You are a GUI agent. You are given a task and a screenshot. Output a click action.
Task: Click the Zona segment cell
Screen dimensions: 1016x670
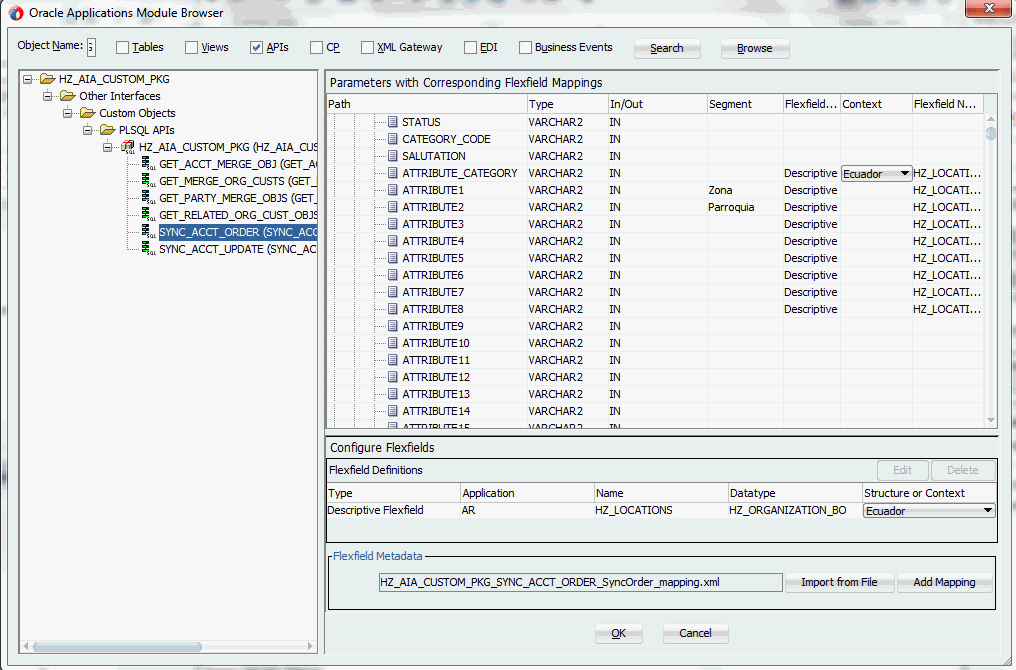click(745, 190)
